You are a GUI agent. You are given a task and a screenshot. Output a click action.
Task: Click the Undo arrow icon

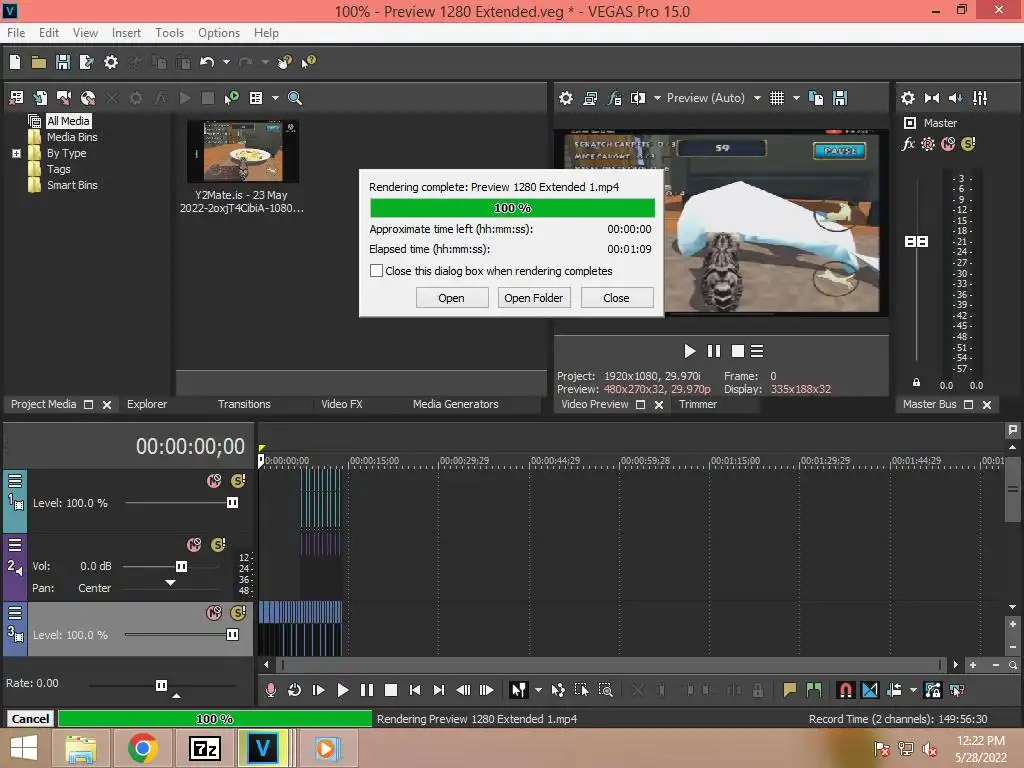(207, 62)
